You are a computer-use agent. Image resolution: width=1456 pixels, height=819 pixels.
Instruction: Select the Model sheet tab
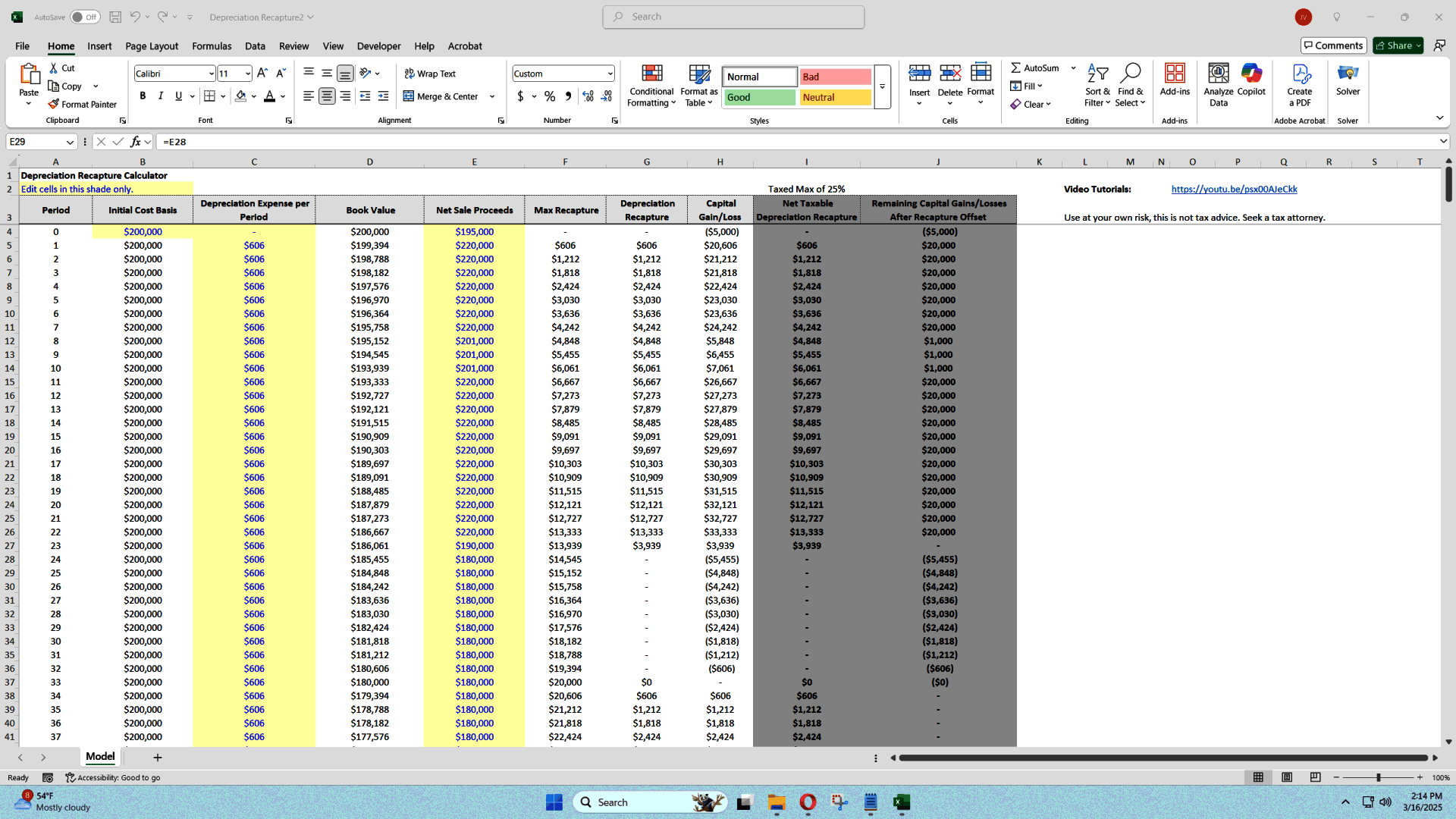coord(99,757)
